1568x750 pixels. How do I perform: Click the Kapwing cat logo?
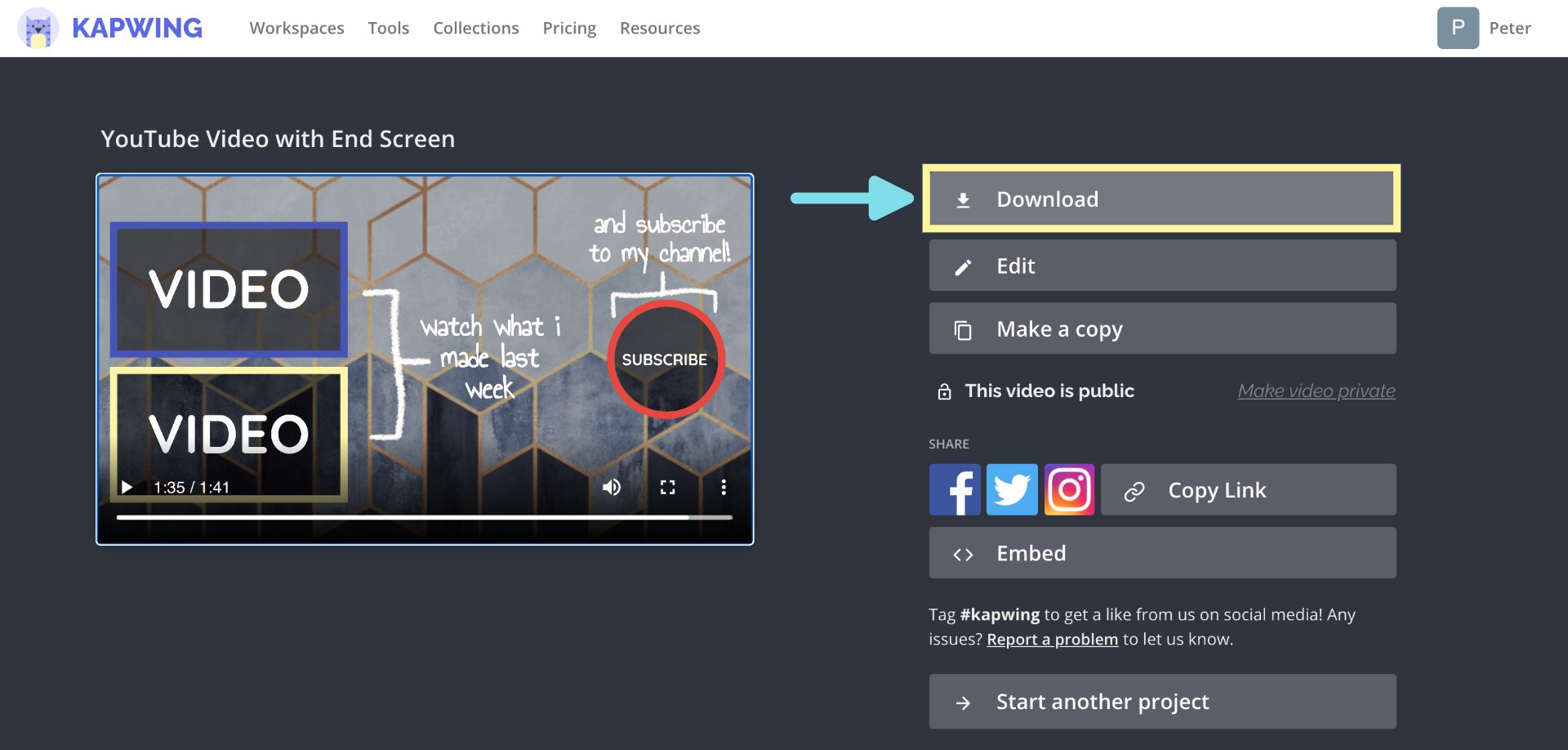38,29
